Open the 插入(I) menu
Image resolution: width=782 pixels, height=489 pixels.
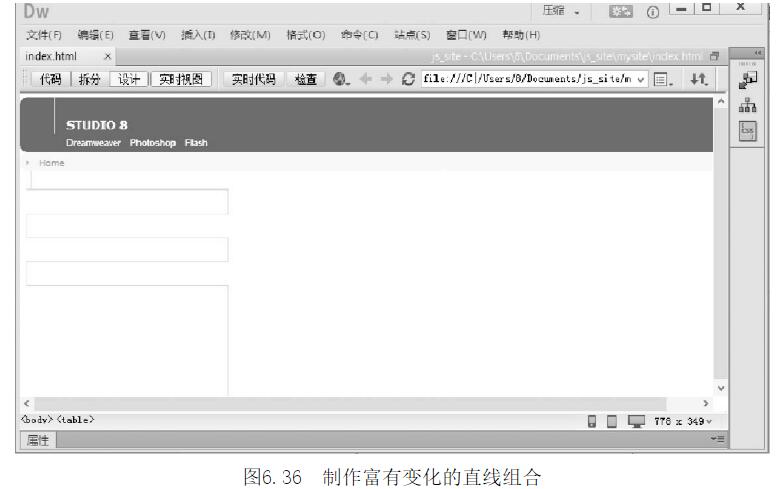(198, 36)
